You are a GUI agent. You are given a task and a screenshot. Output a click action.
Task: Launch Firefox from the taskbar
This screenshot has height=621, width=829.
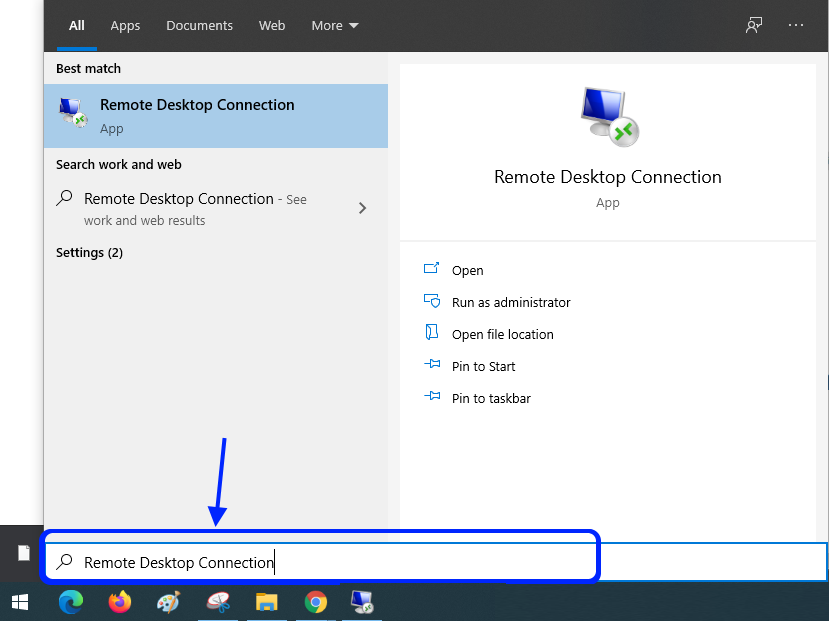120,602
